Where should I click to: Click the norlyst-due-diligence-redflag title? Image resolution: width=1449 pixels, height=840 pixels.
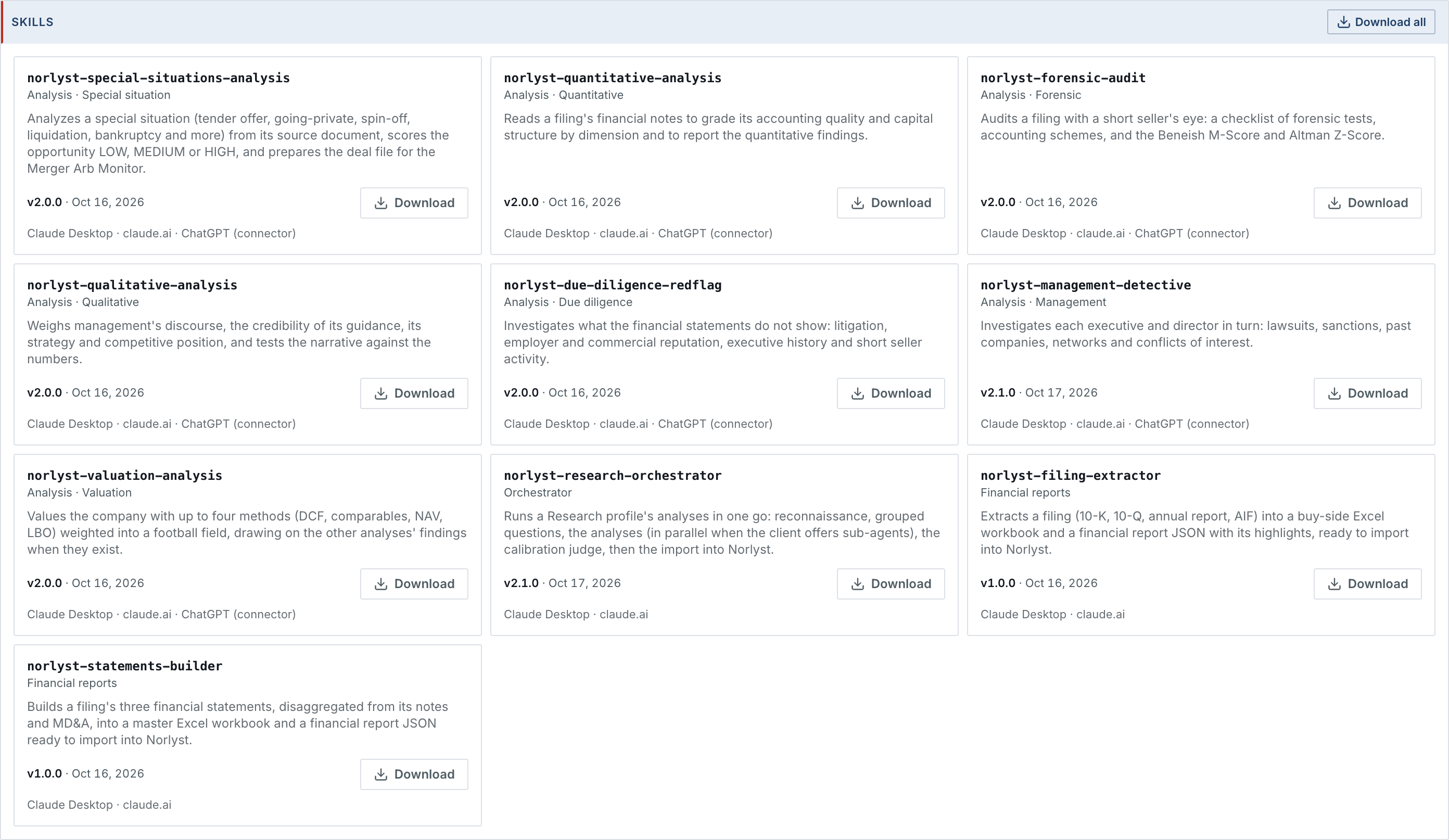coord(613,285)
